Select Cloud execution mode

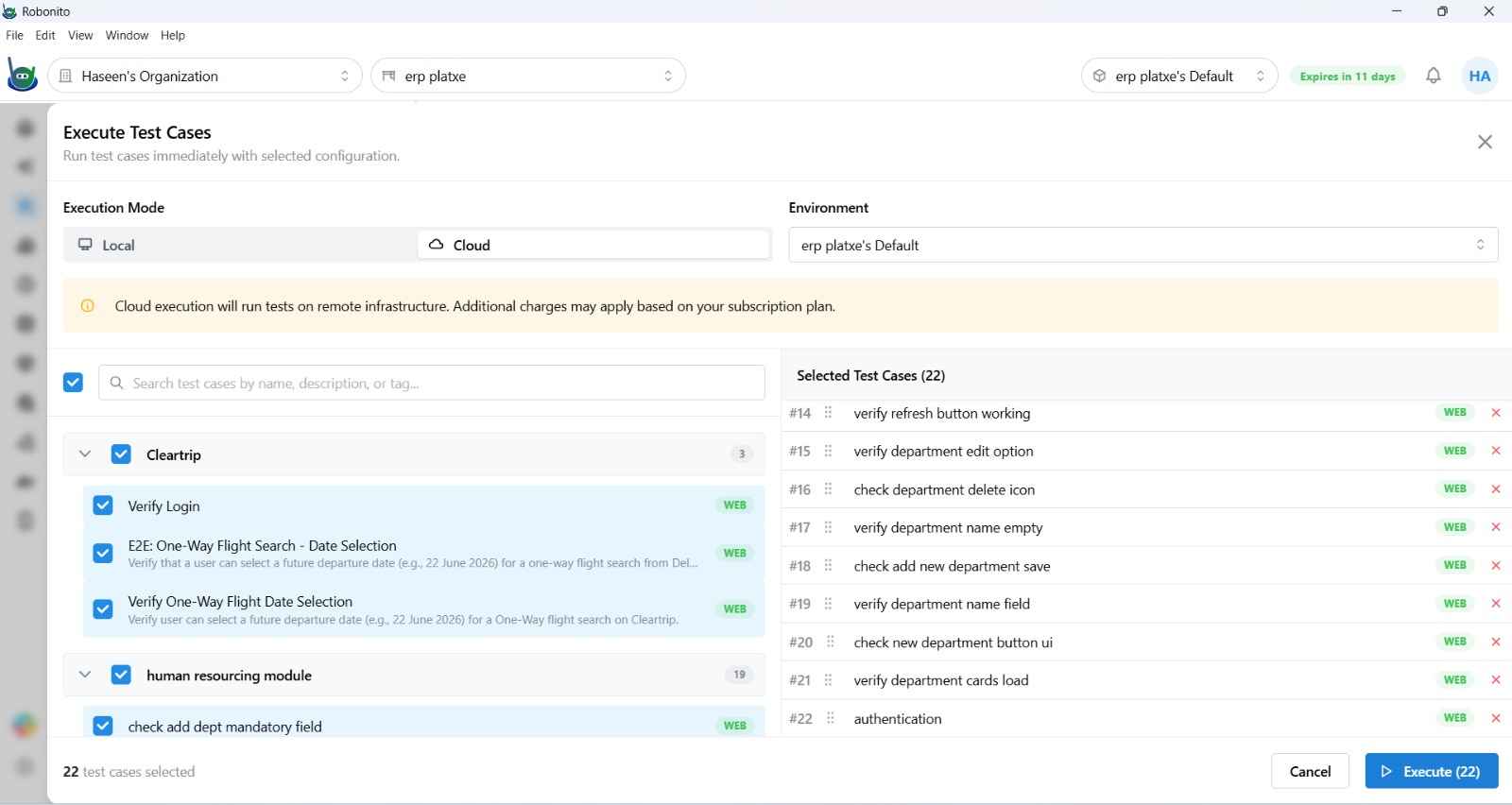coord(594,245)
